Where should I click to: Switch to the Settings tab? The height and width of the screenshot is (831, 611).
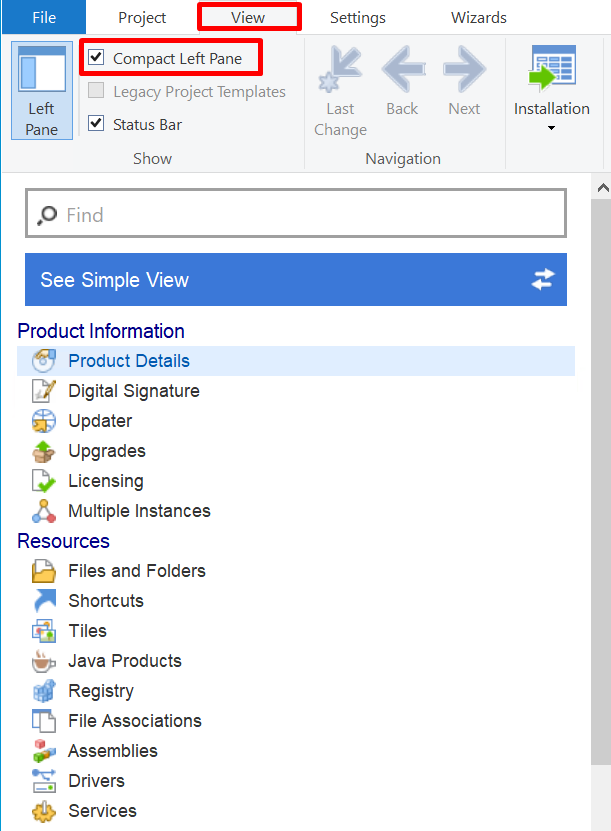pos(357,18)
